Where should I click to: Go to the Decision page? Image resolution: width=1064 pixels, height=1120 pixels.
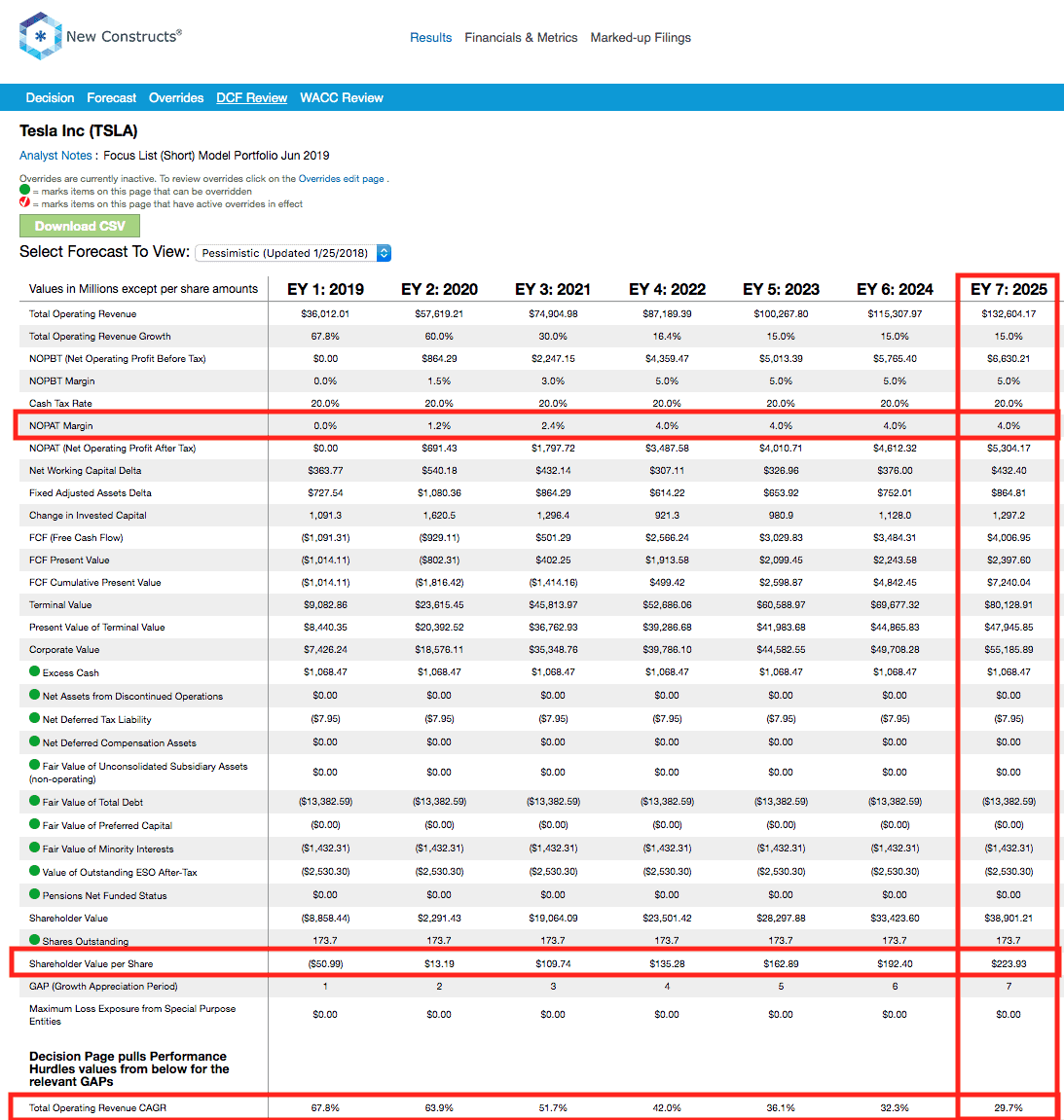[50, 98]
